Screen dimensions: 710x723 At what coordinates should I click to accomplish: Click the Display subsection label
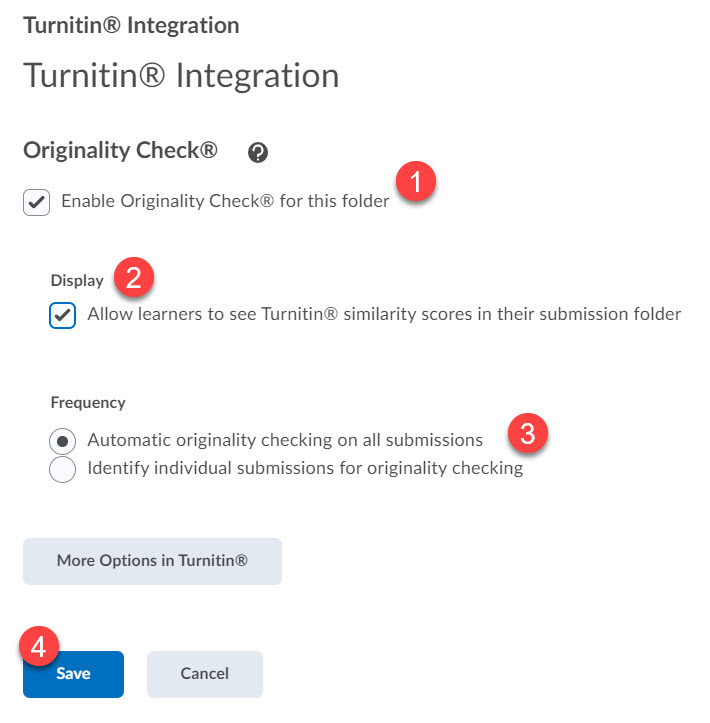point(77,281)
